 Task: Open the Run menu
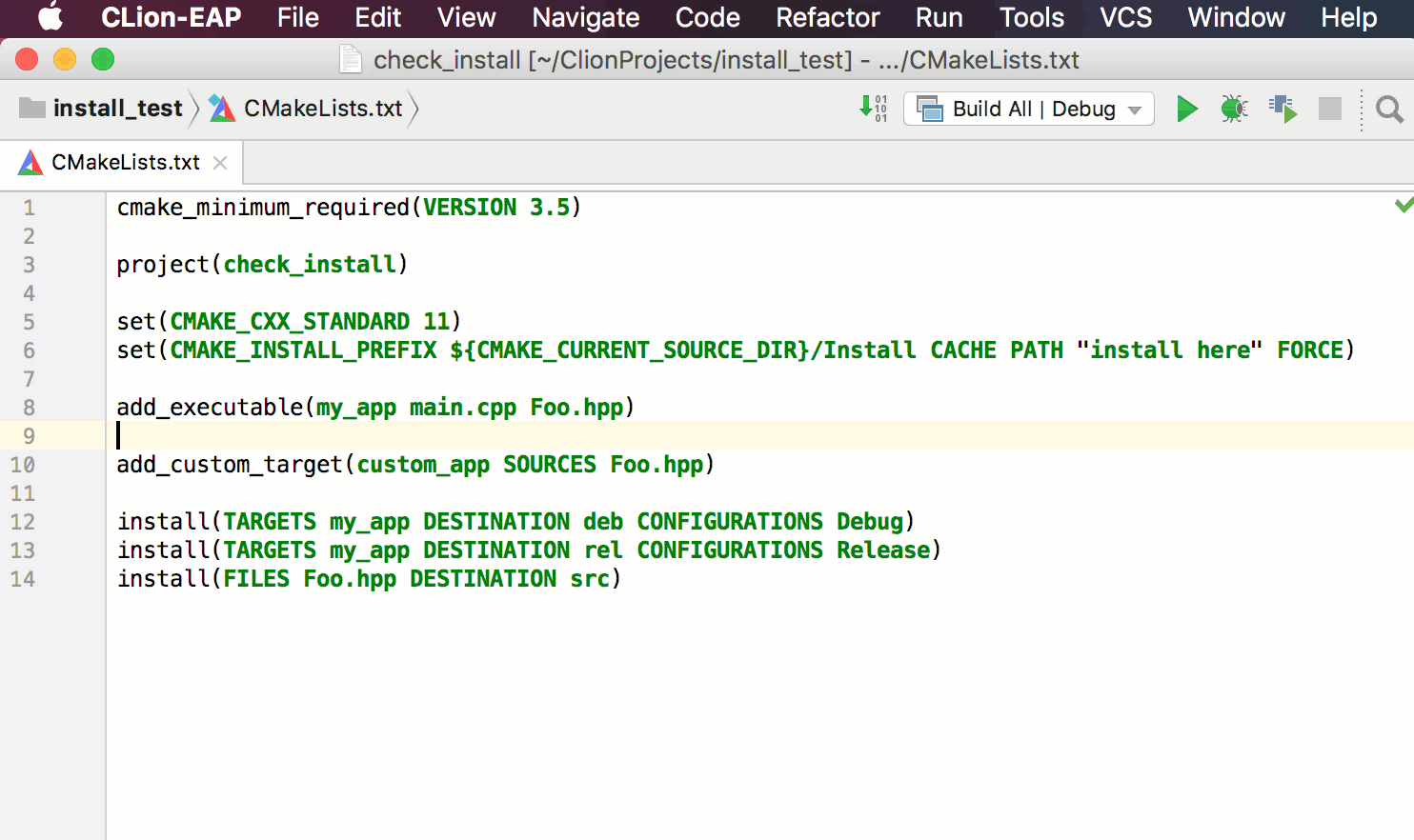point(939,17)
